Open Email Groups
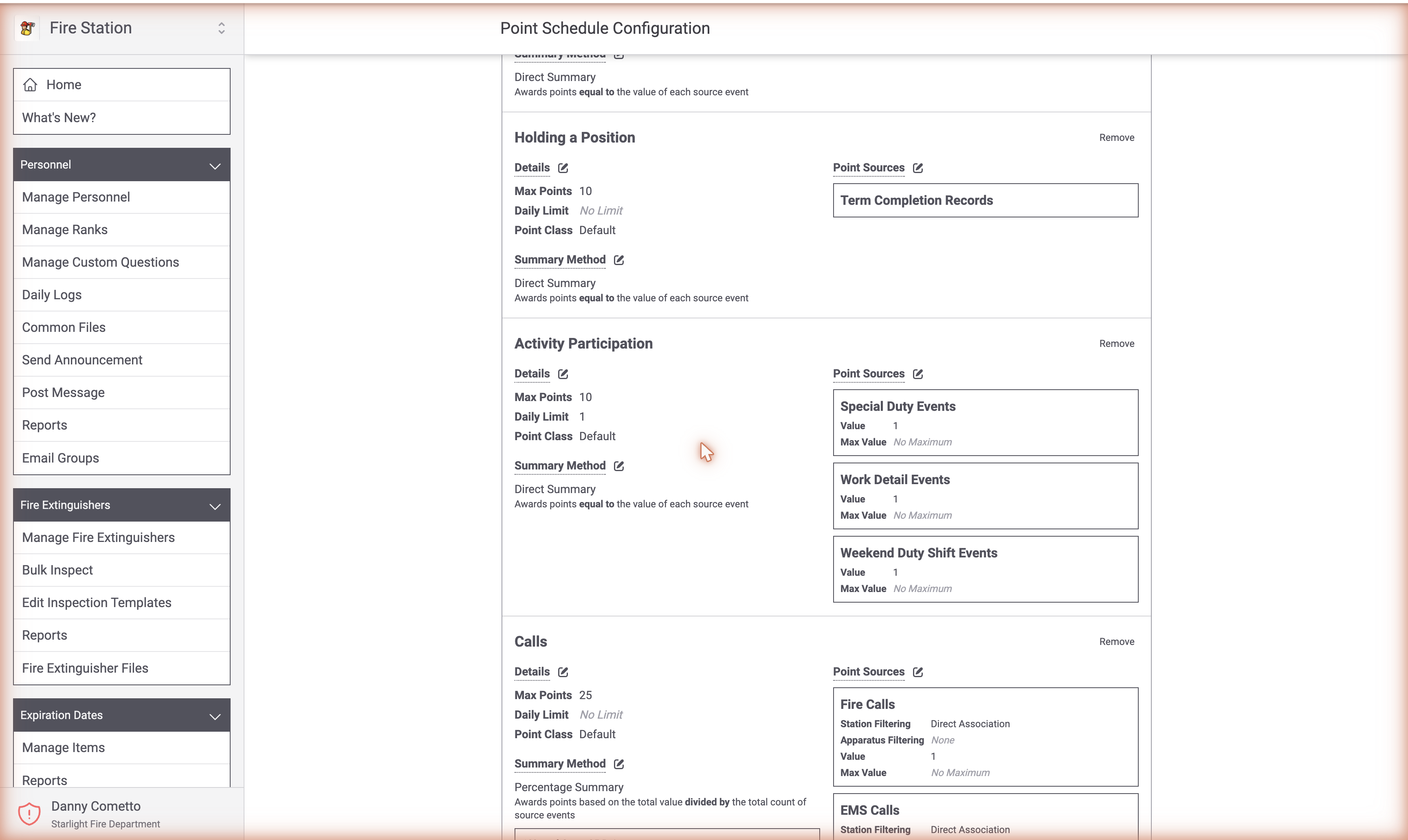 tap(122, 458)
